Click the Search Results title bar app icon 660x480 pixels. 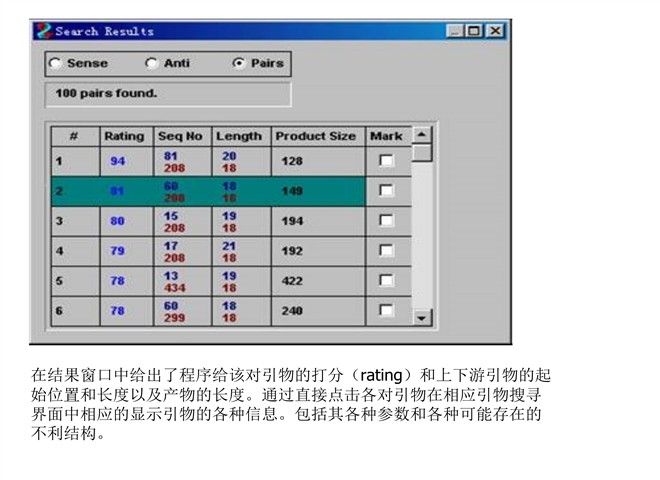pos(44,31)
